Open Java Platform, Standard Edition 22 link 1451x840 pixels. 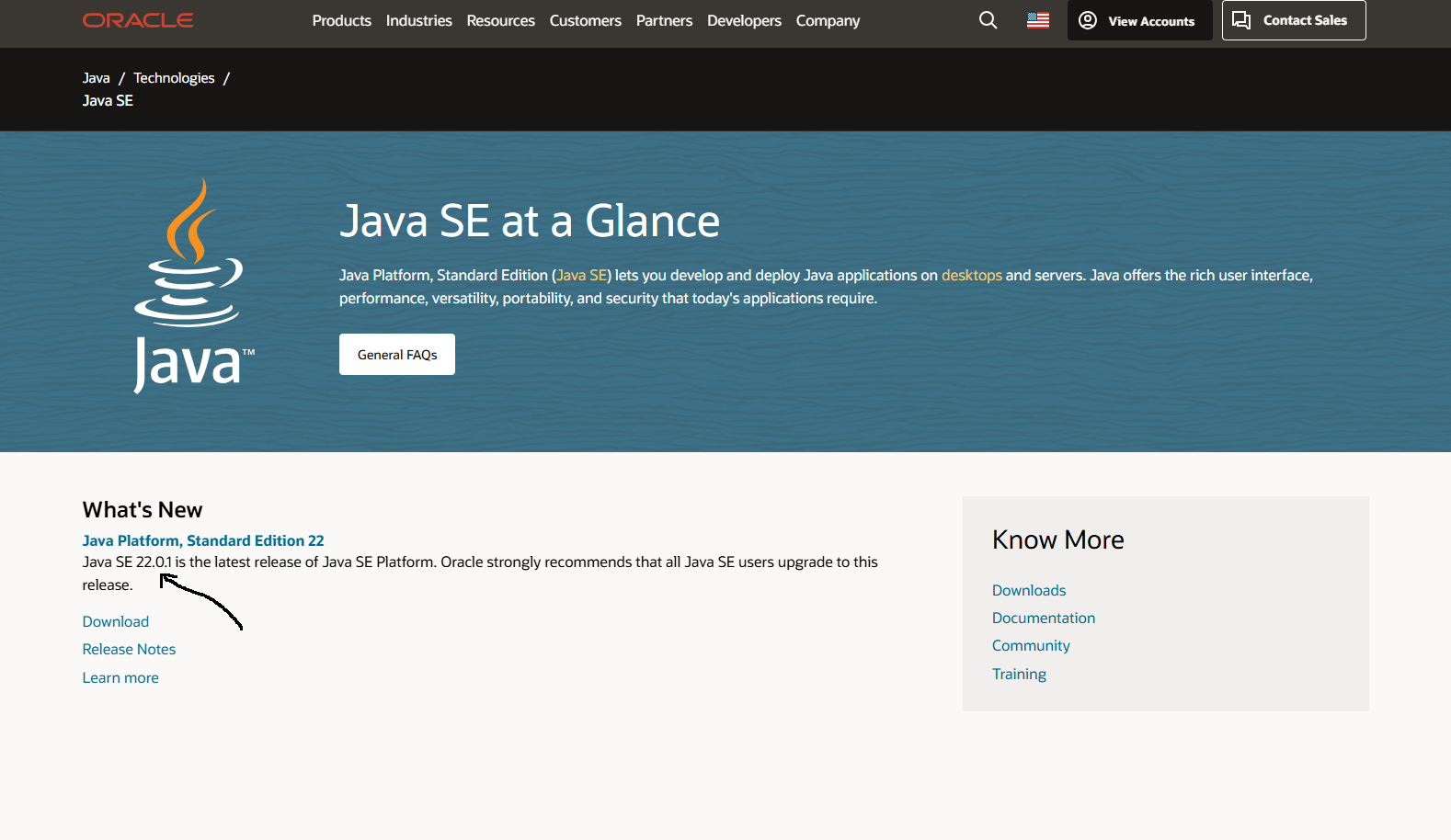click(x=203, y=540)
